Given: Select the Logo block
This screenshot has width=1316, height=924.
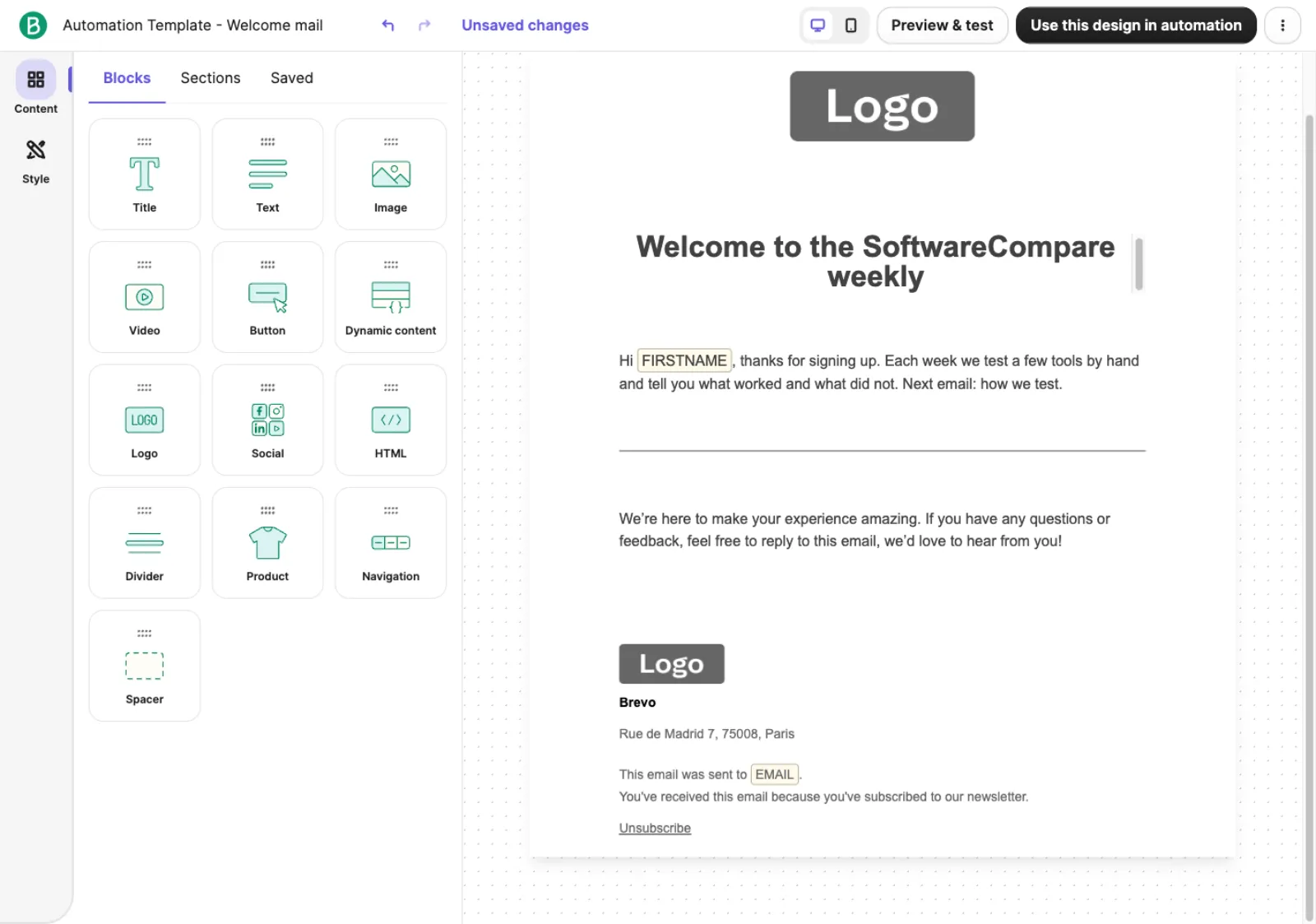Looking at the screenshot, I should [145, 420].
